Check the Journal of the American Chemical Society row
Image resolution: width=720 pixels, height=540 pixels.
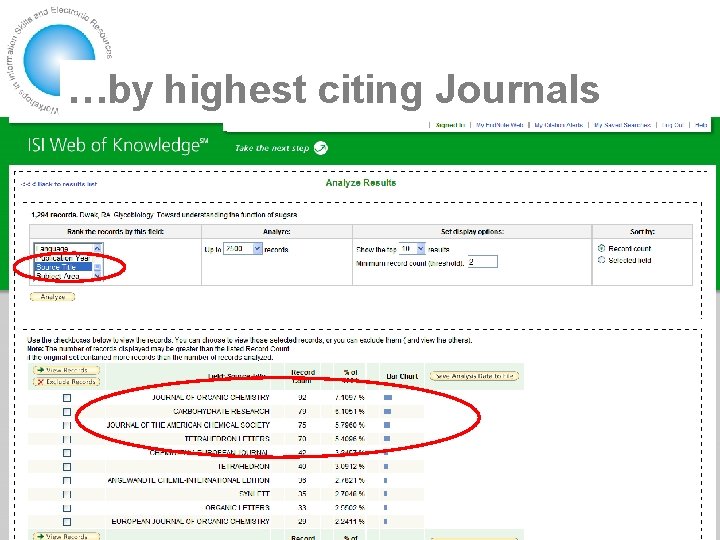[x=67, y=426]
